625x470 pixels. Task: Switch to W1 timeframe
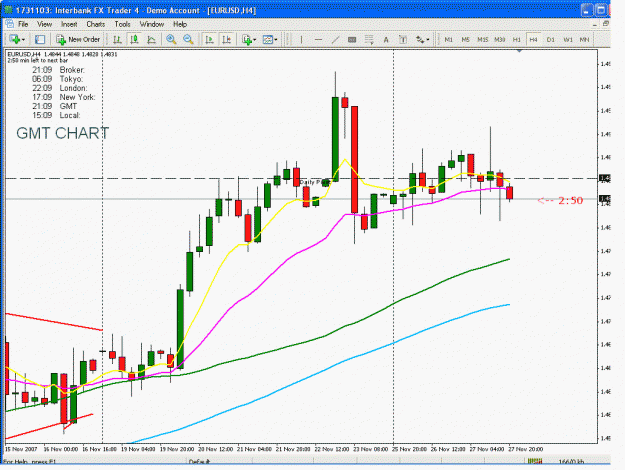[x=568, y=39]
